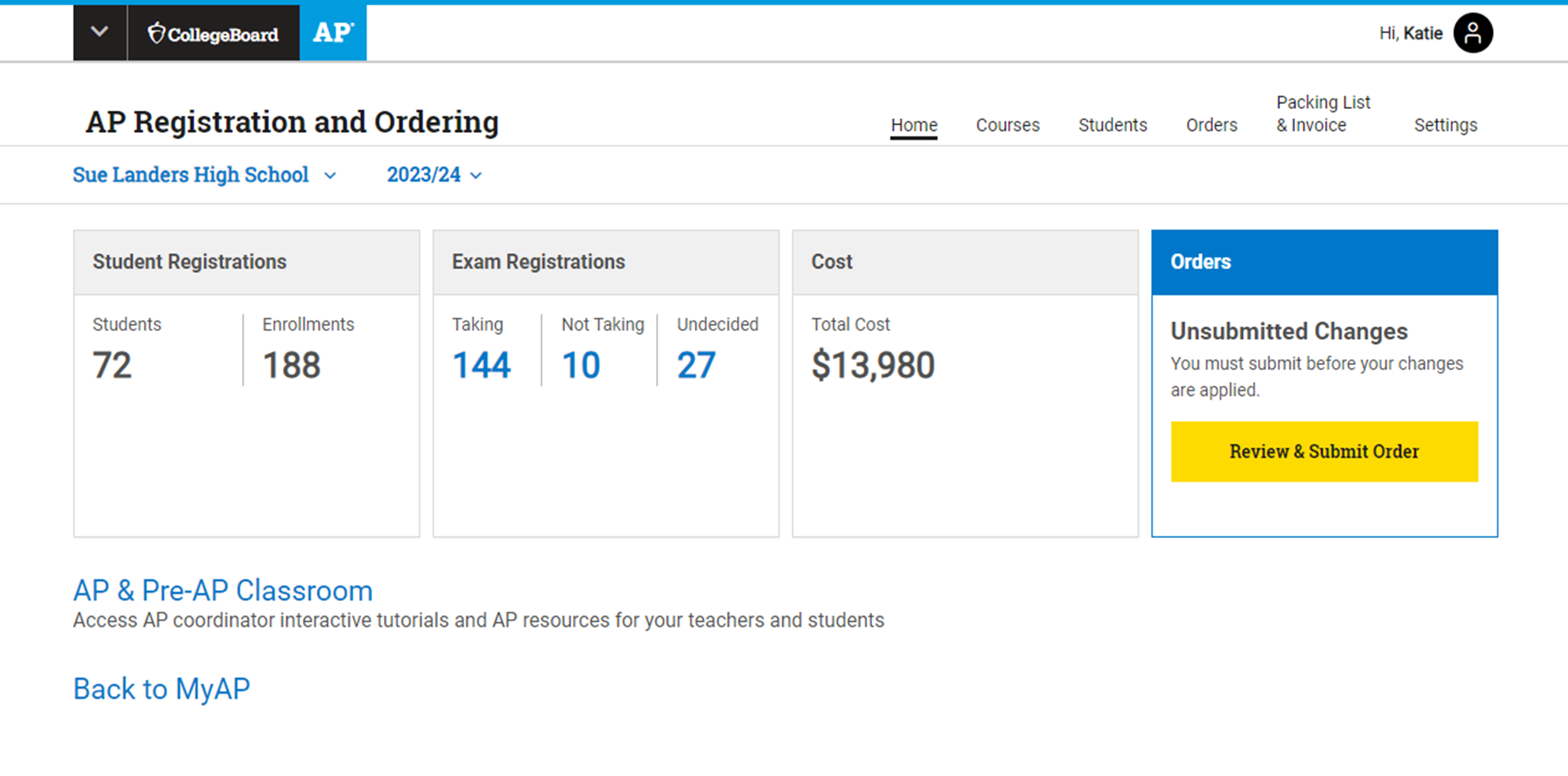
Task: Expand the 2023/24 year selector
Action: [434, 175]
